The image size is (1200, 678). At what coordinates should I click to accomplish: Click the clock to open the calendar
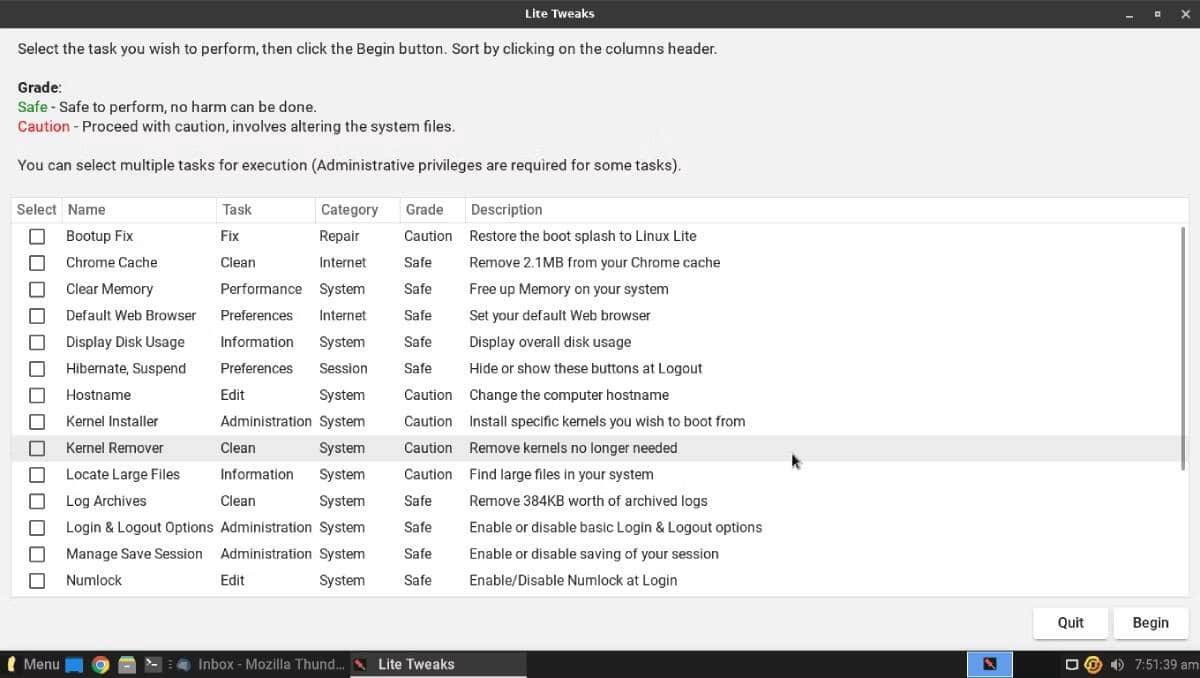tap(1164, 663)
